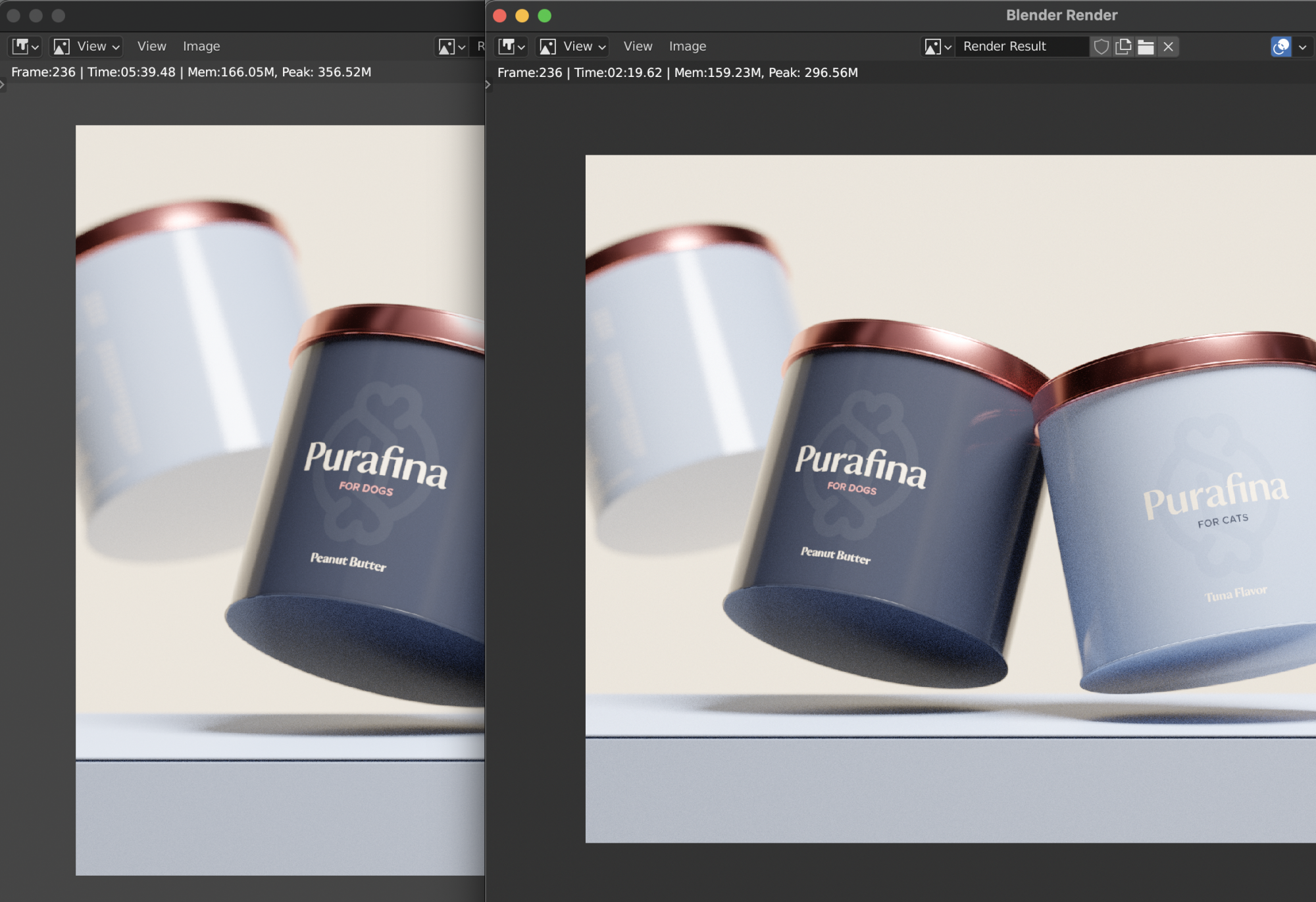Open the View menu in the left window

pos(151,47)
